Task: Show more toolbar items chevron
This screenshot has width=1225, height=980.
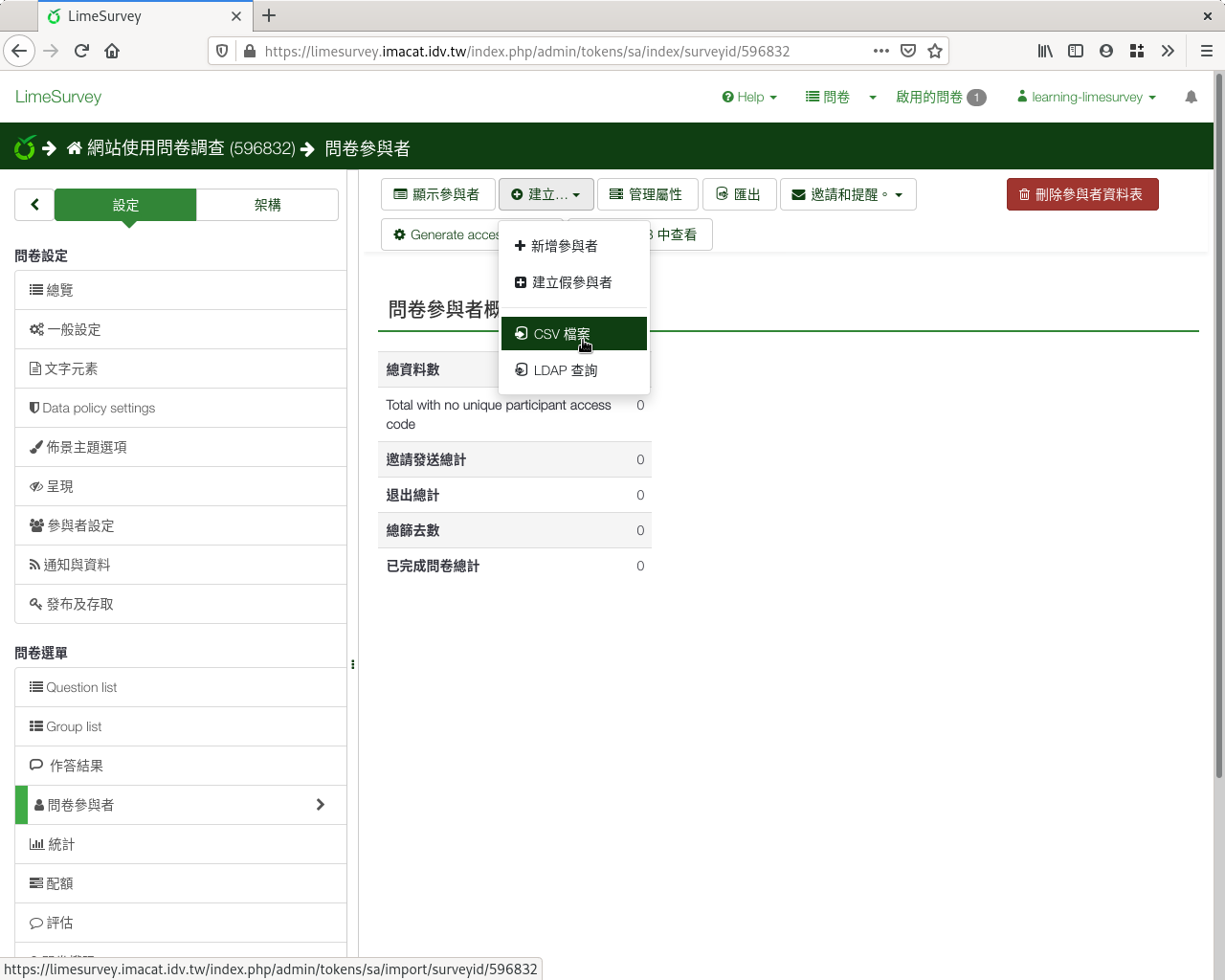Action: (x=1168, y=51)
